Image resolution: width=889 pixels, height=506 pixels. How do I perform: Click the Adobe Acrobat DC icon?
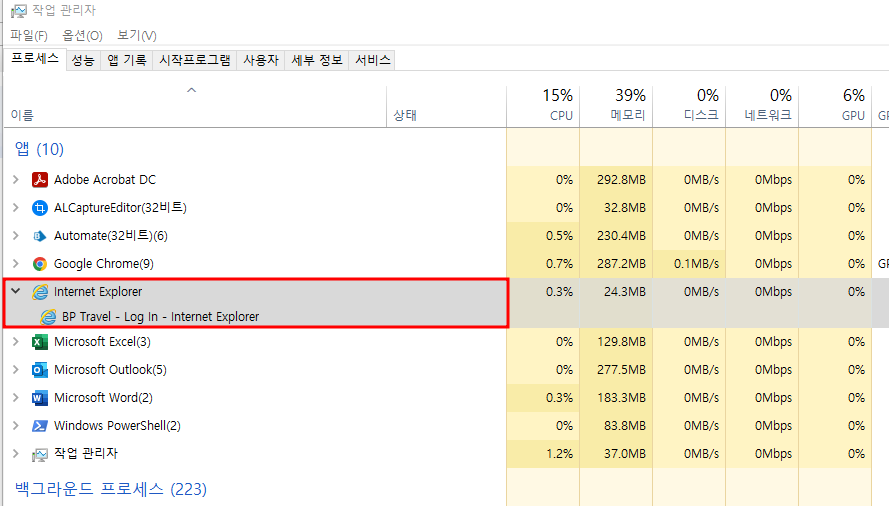pyautogui.click(x=40, y=180)
